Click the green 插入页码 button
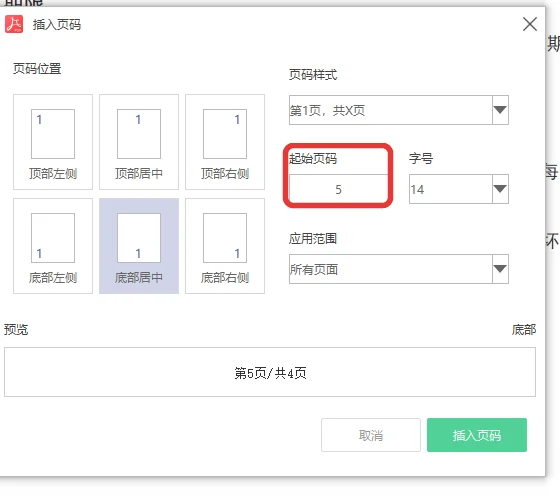This screenshot has height=500, width=560. click(477, 435)
